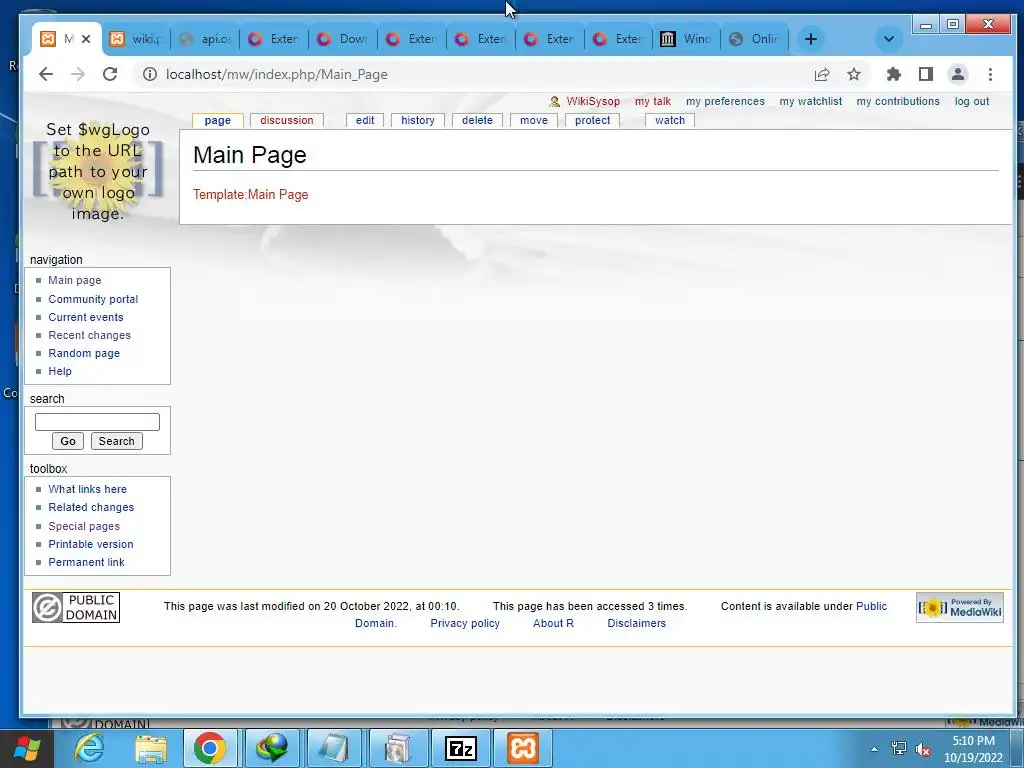1024x768 pixels.
Task: Open the my talk link
Action: click(x=652, y=101)
